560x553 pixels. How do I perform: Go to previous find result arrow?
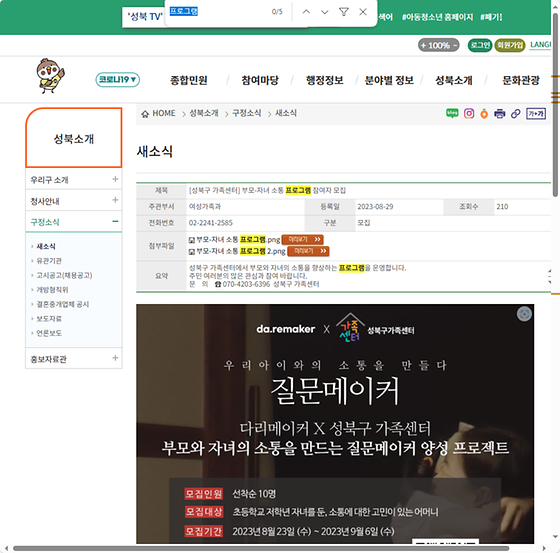[x=306, y=12]
